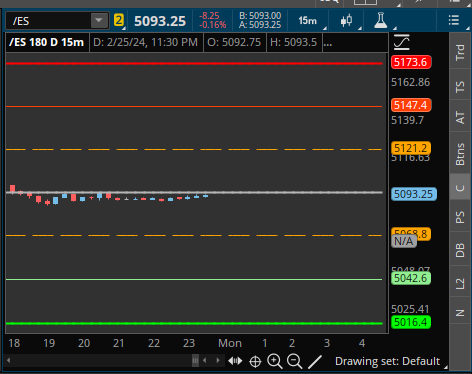
Task: Open the list menu icon
Action: (454, 20)
